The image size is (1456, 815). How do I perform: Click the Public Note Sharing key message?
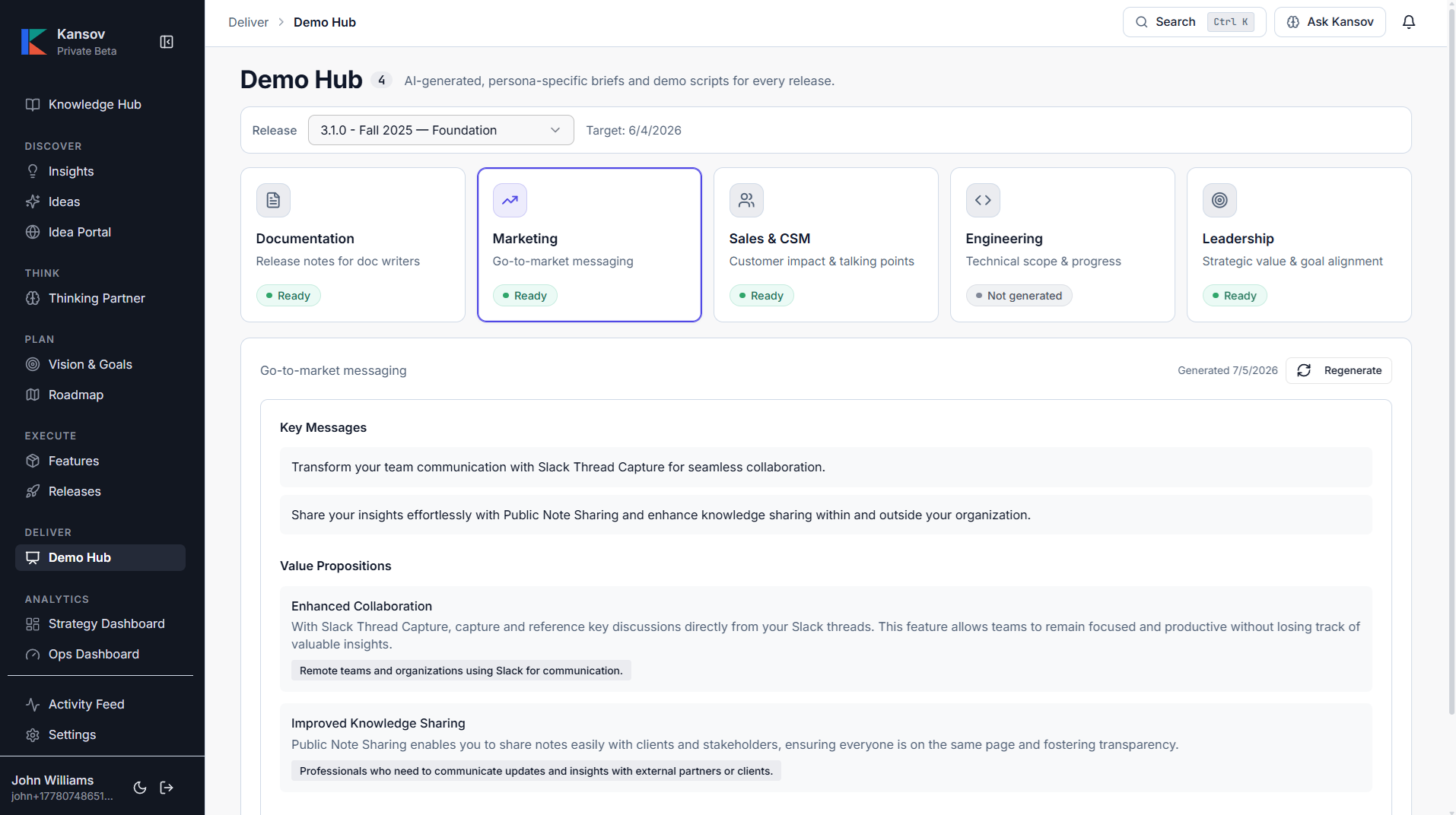825,515
